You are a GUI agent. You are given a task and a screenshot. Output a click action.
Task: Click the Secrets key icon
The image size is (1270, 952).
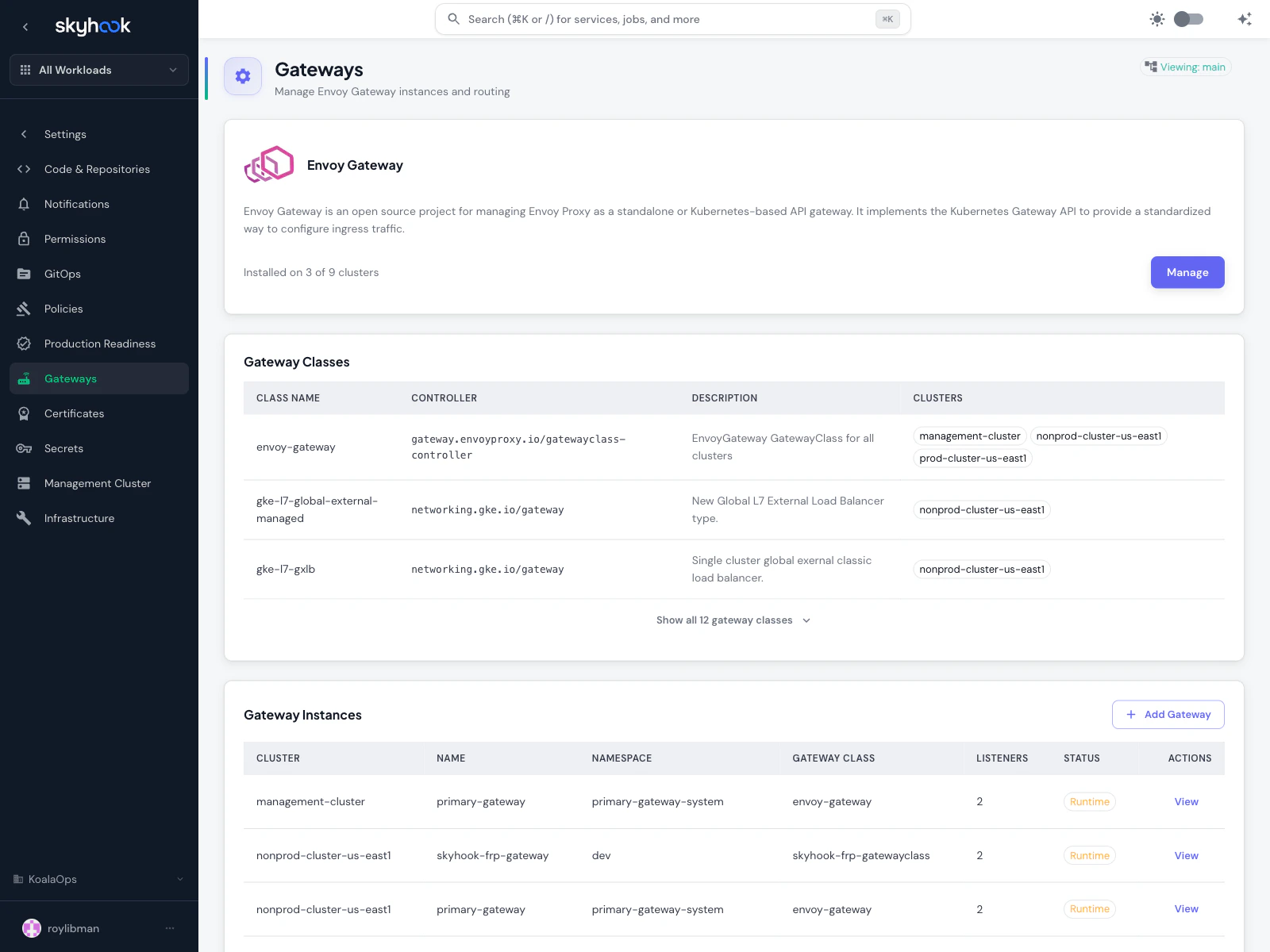point(24,448)
